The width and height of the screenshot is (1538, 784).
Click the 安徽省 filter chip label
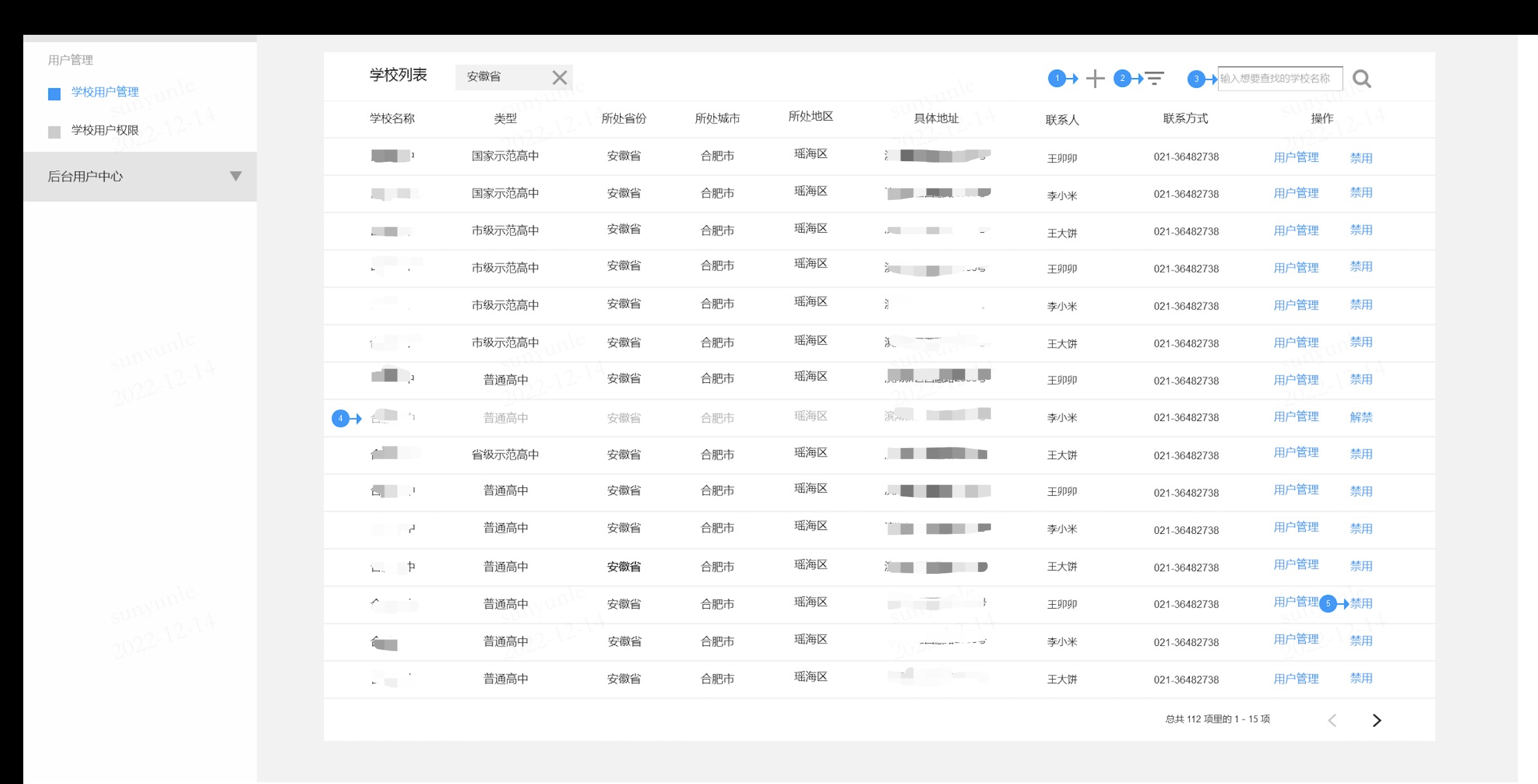click(484, 77)
